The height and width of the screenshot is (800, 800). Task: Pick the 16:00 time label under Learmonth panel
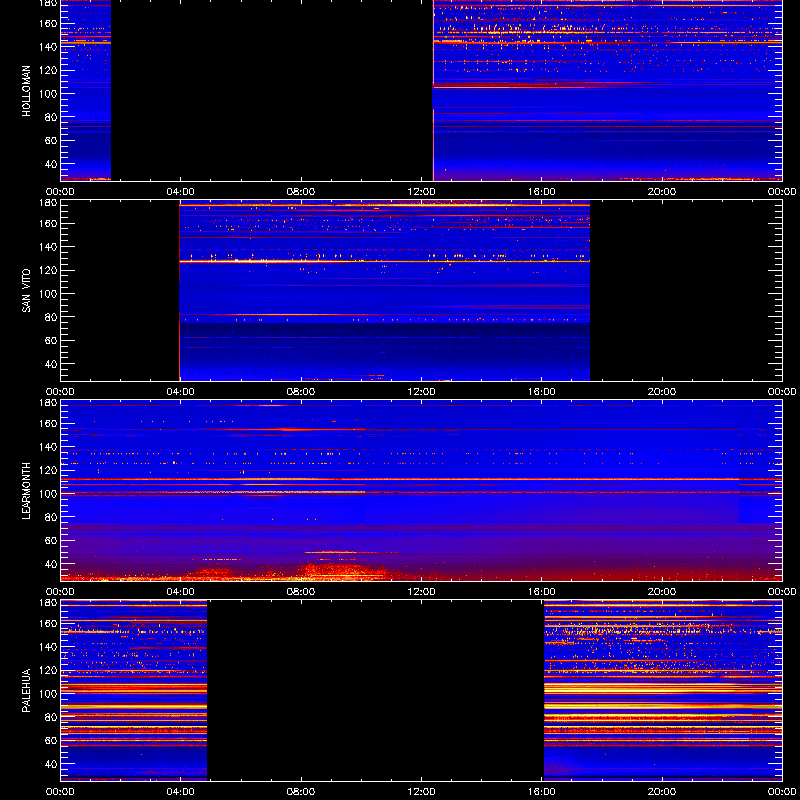[542, 592]
